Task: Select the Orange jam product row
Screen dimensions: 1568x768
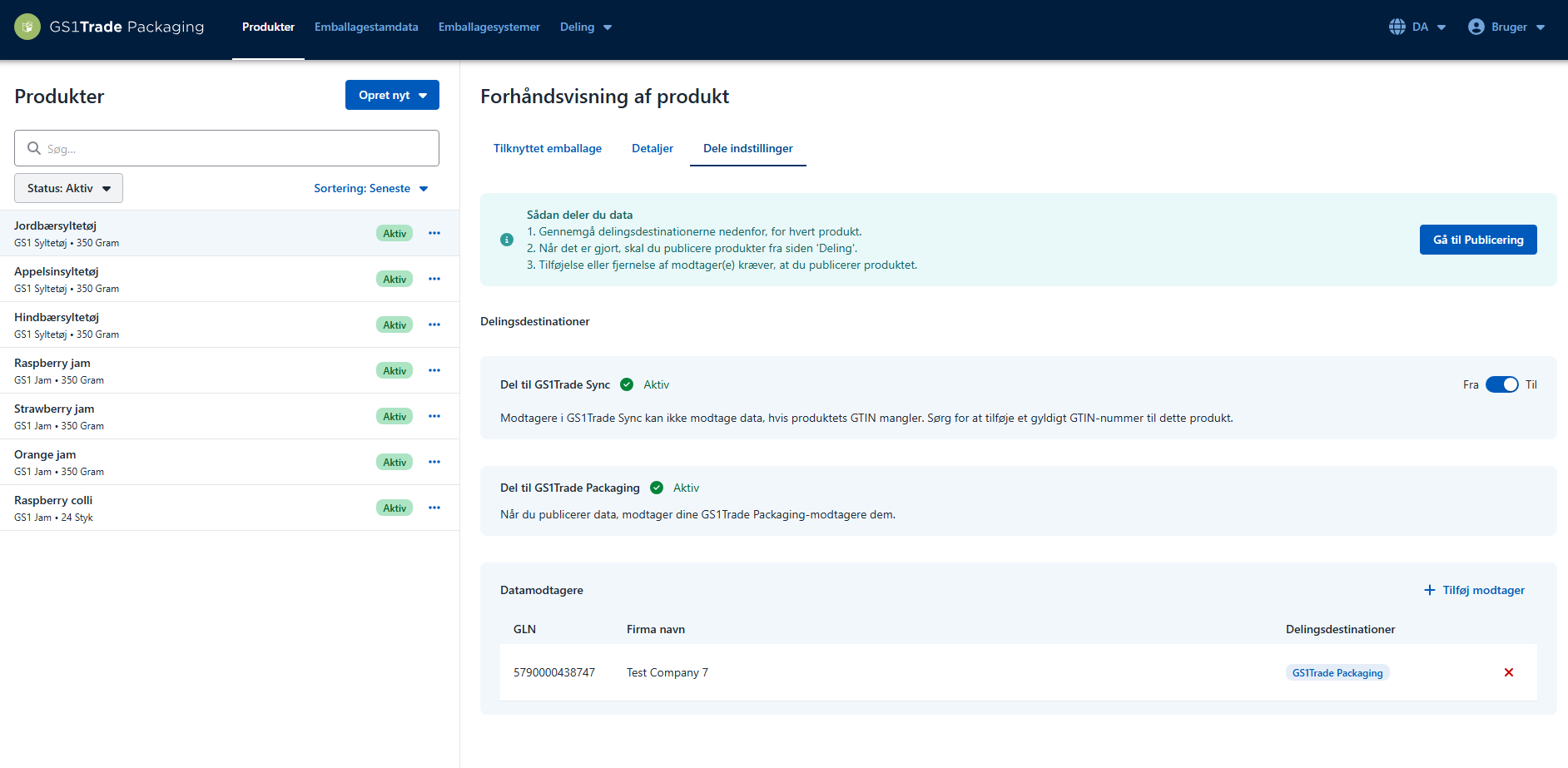Action: pos(230,462)
